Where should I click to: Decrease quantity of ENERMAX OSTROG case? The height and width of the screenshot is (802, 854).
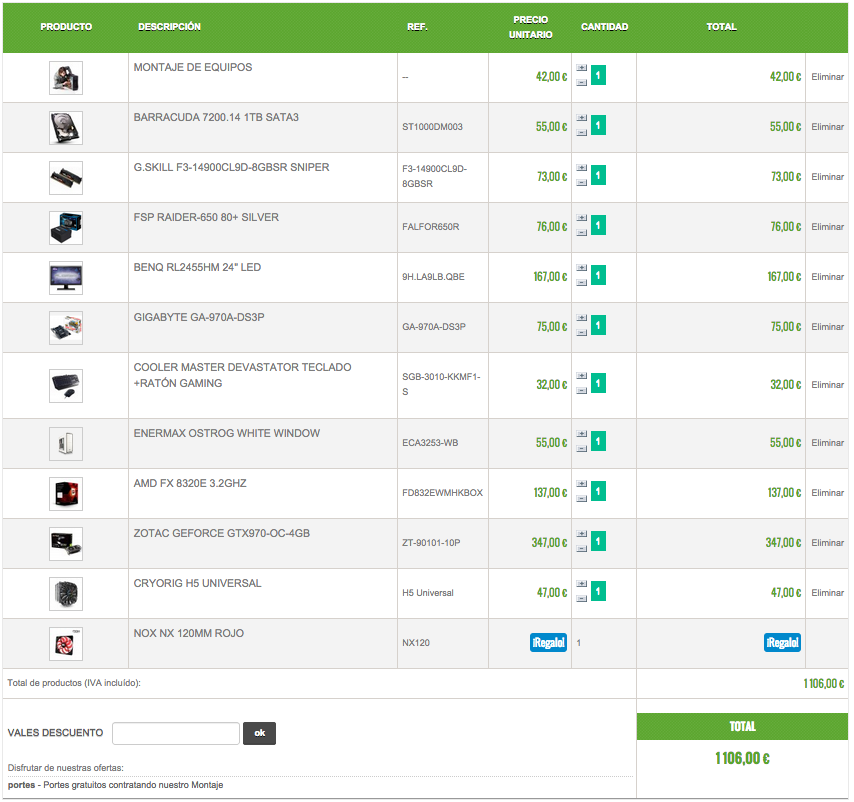[582, 449]
